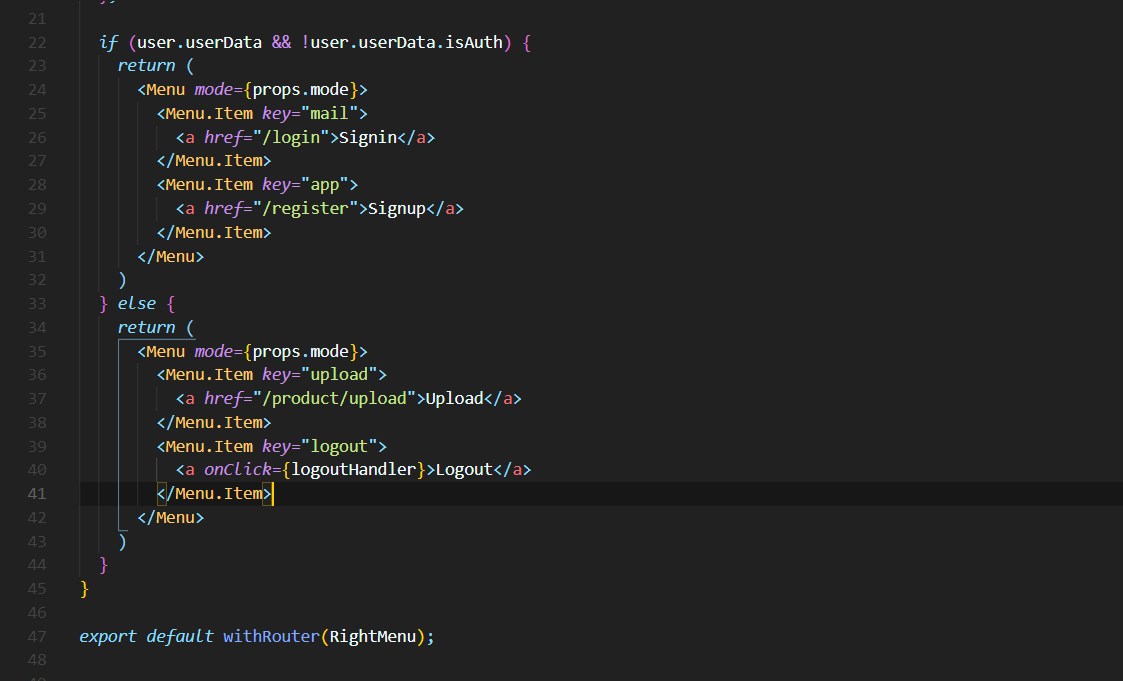Click the 'RightMenu' argument on line 47

tap(372, 637)
